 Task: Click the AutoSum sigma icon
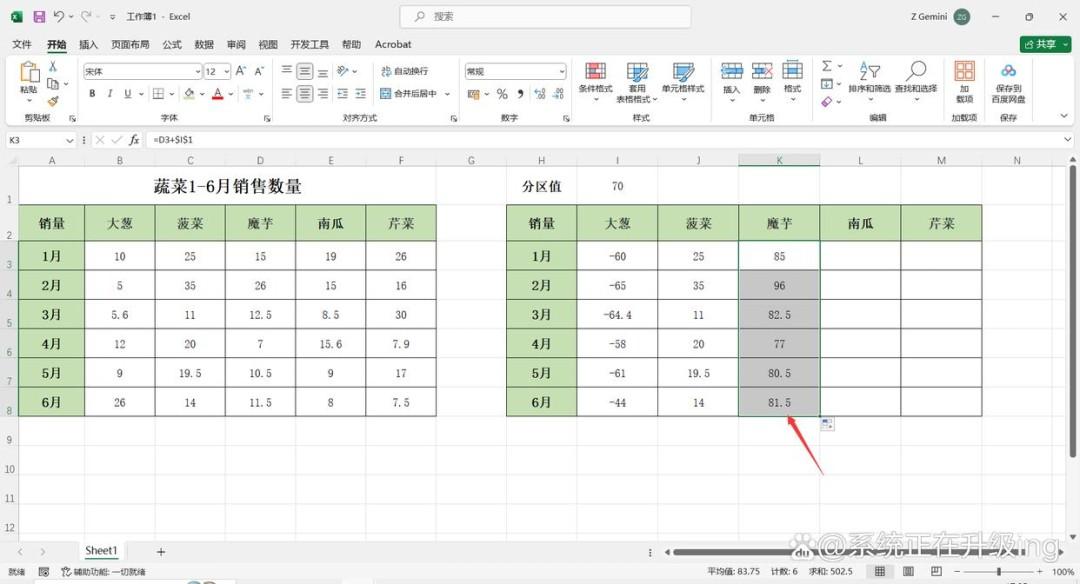pyautogui.click(x=827, y=66)
